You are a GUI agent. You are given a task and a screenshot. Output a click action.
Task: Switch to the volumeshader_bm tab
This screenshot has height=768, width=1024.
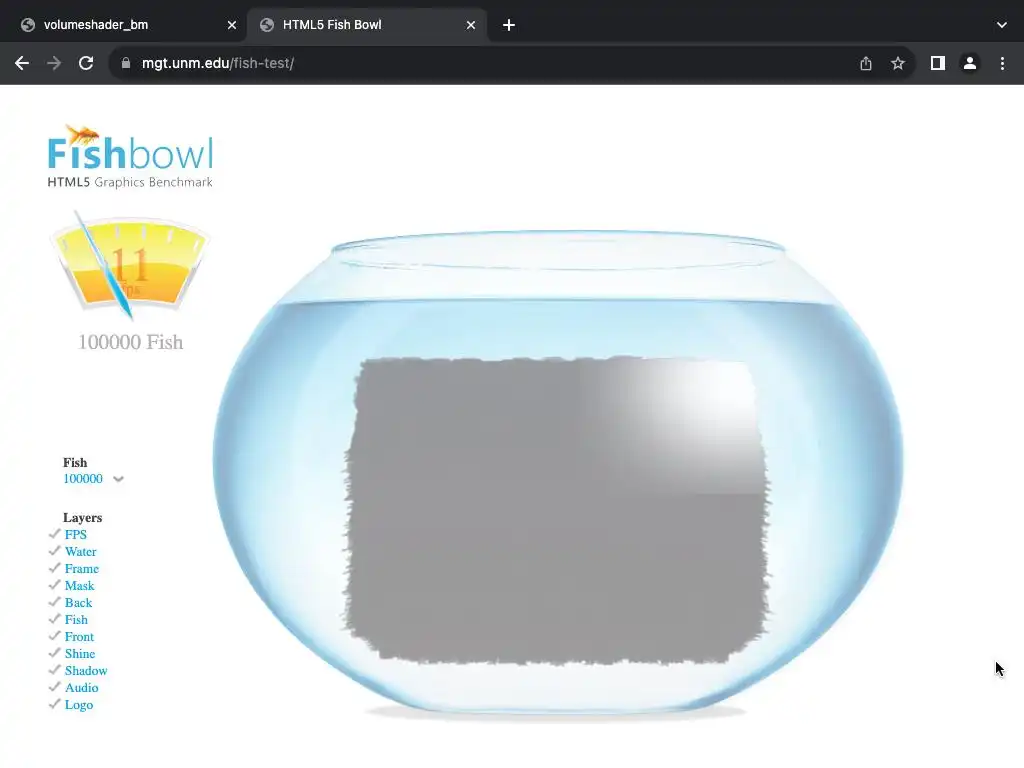[x=95, y=25]
